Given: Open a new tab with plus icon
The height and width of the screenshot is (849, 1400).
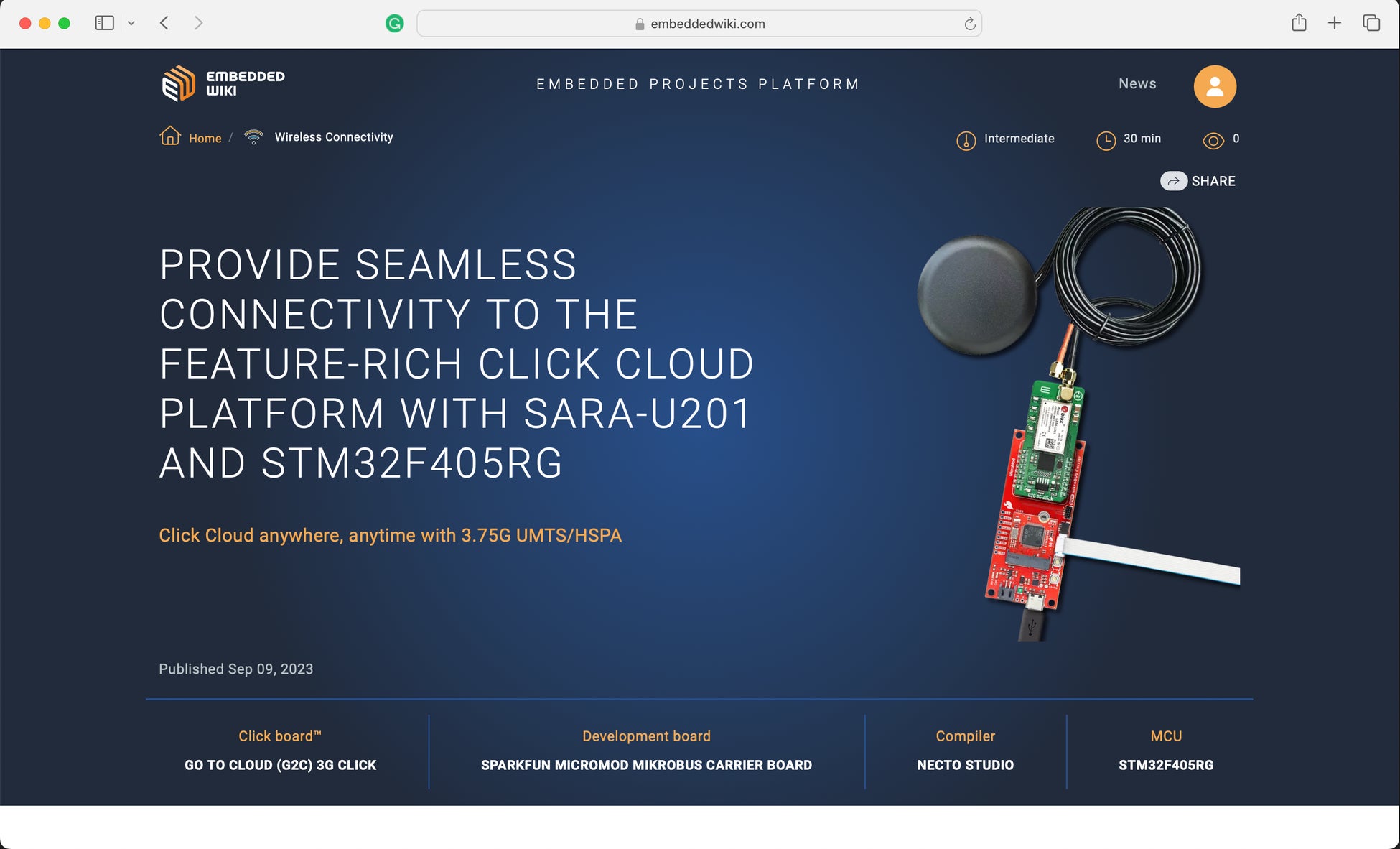Looking at the screenshot, I should [x=1334, y=23].
